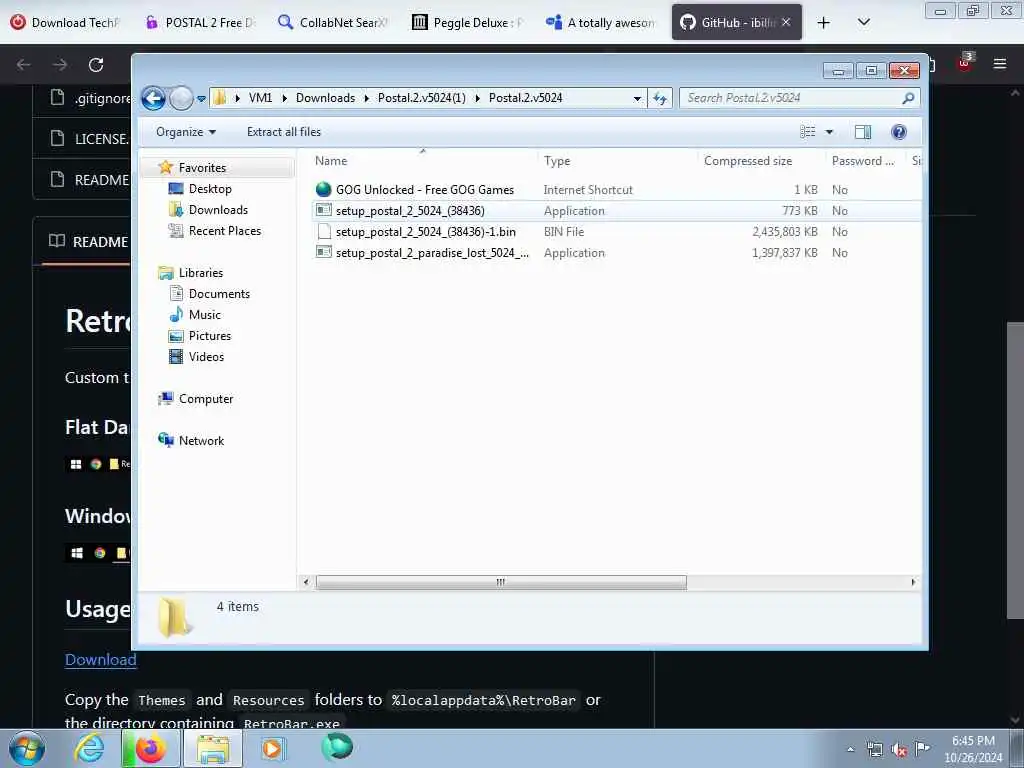The height and width of the screenshot is (768, 1024).
Task: Switch to A totally awesome browser tab
Action: [601, 22]
